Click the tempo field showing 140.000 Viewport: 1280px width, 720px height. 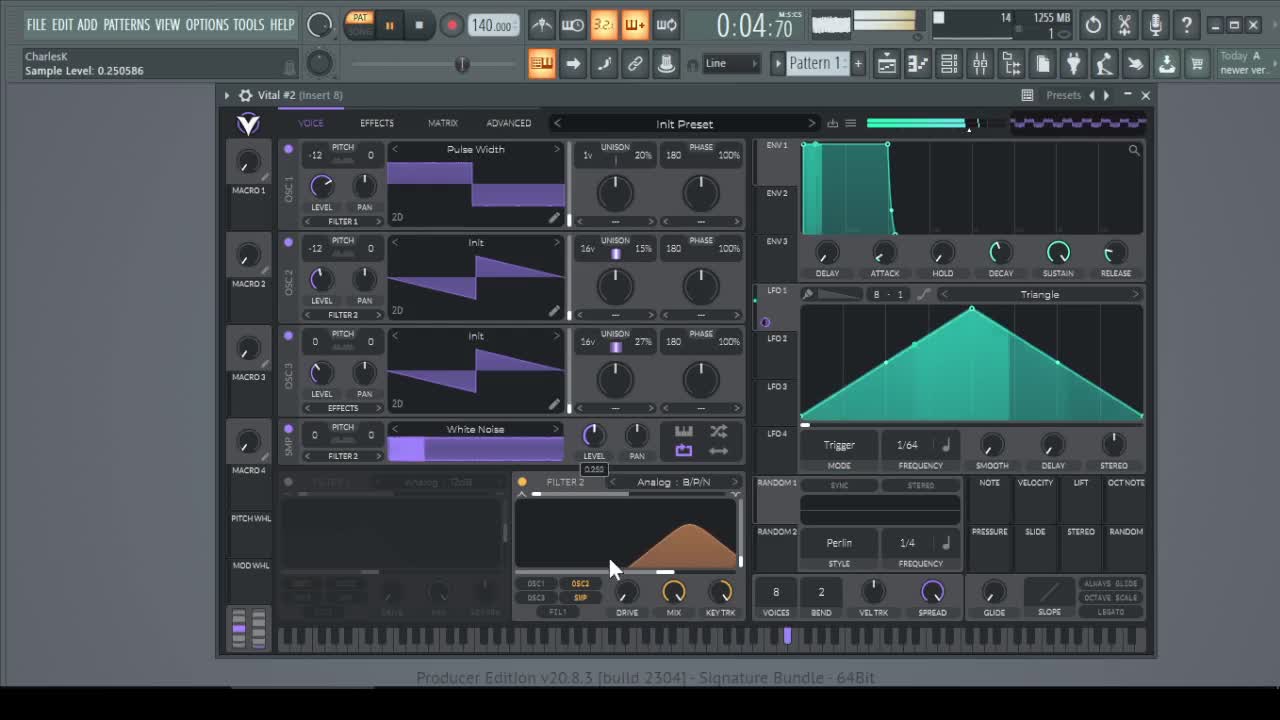pos(492,26)
